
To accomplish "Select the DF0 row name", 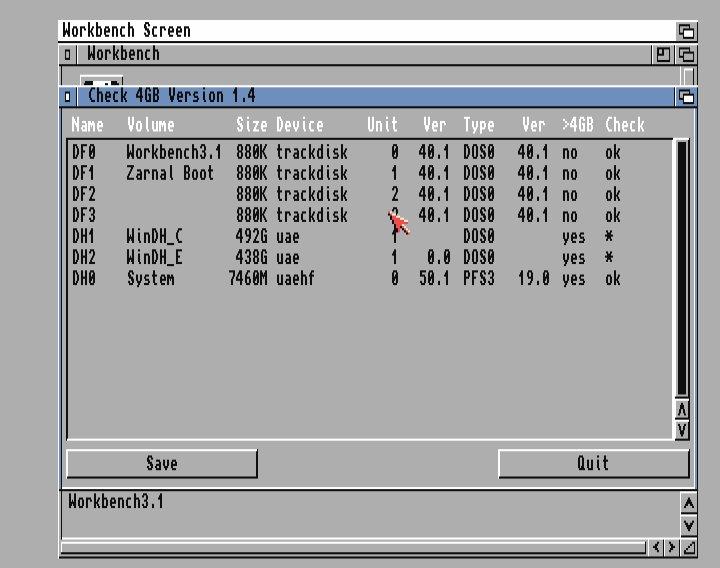I will coord(84,152).
